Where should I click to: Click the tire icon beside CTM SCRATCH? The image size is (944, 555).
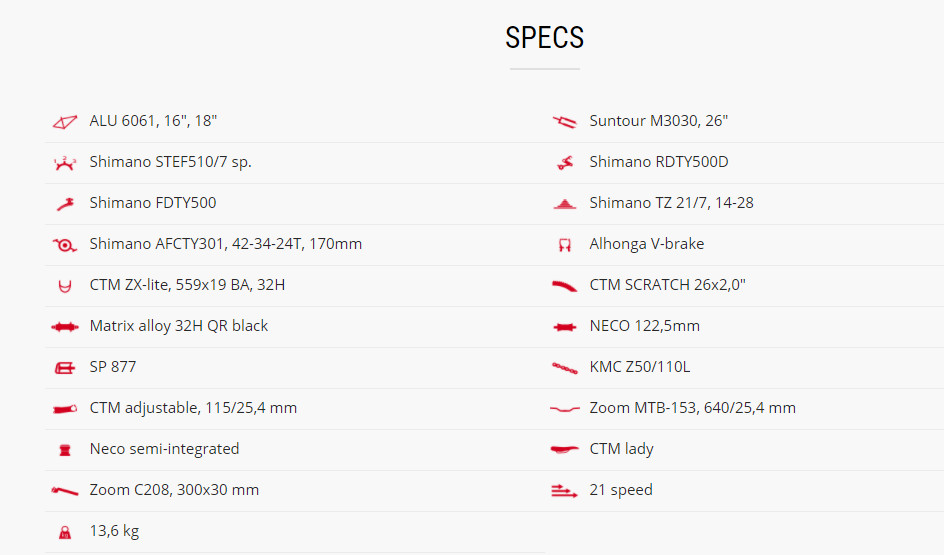click(x=564, y=286)
